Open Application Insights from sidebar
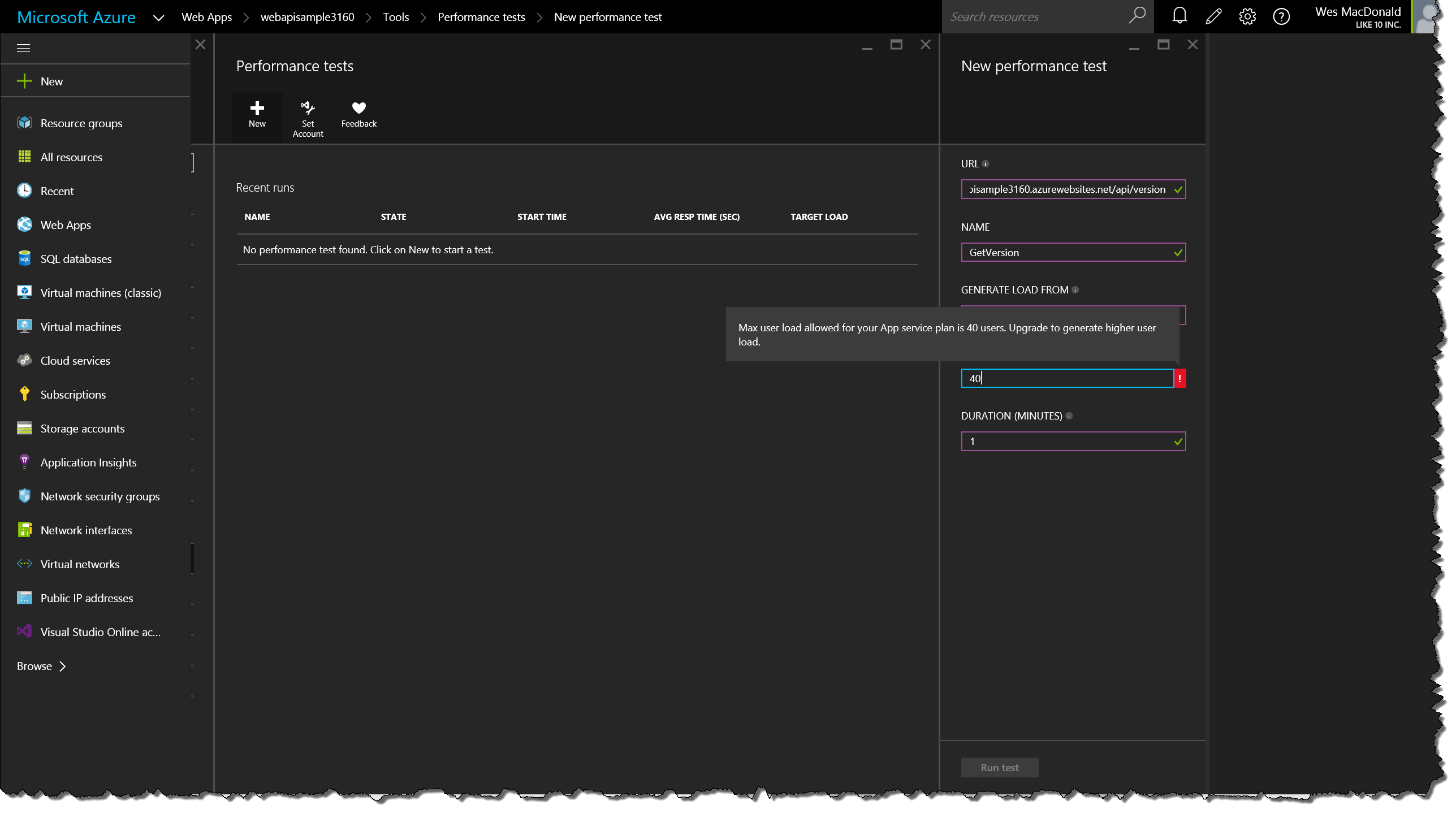The image size is (1456, 813). 88,462
